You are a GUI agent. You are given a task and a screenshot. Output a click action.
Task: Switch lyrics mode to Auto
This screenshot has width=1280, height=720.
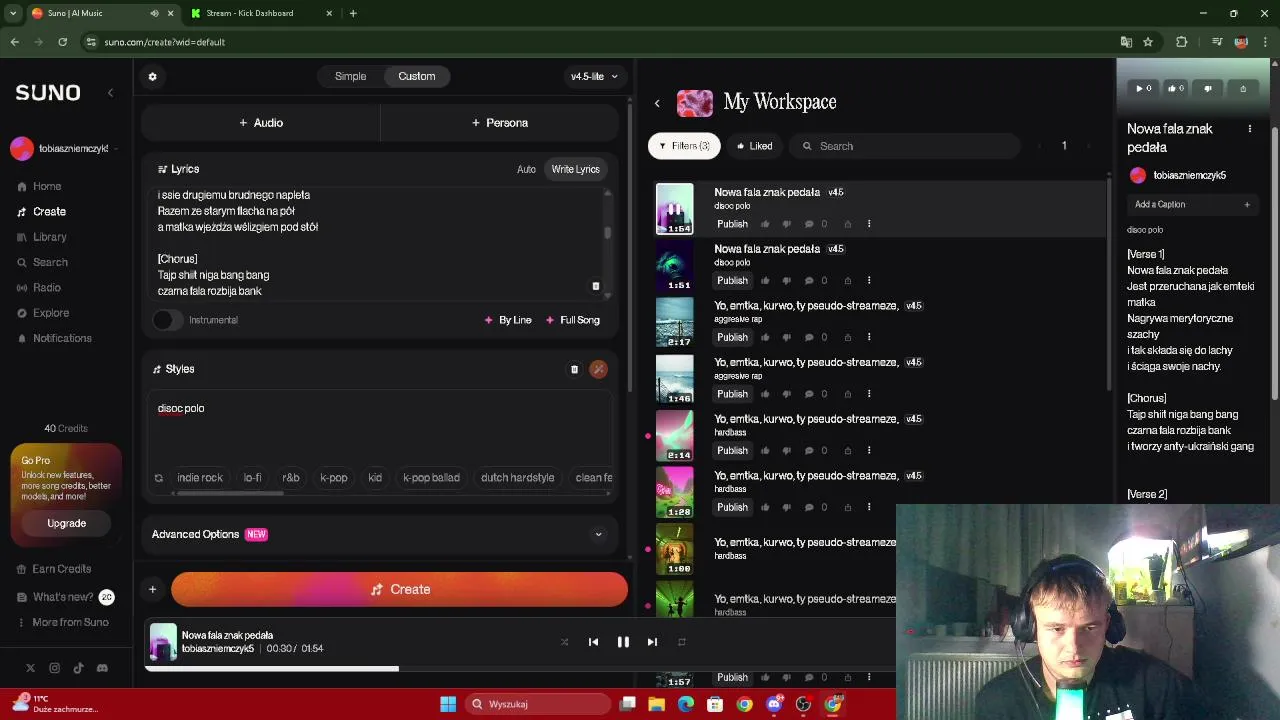pos(526,169)
